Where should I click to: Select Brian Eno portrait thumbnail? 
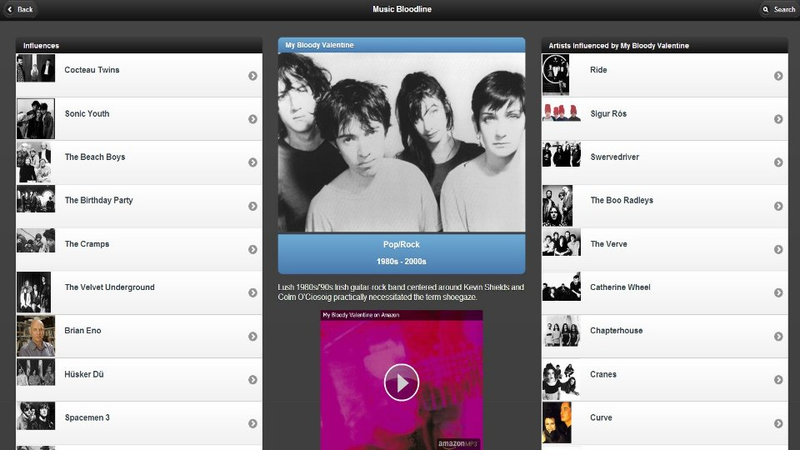click(x=36, y=336)
